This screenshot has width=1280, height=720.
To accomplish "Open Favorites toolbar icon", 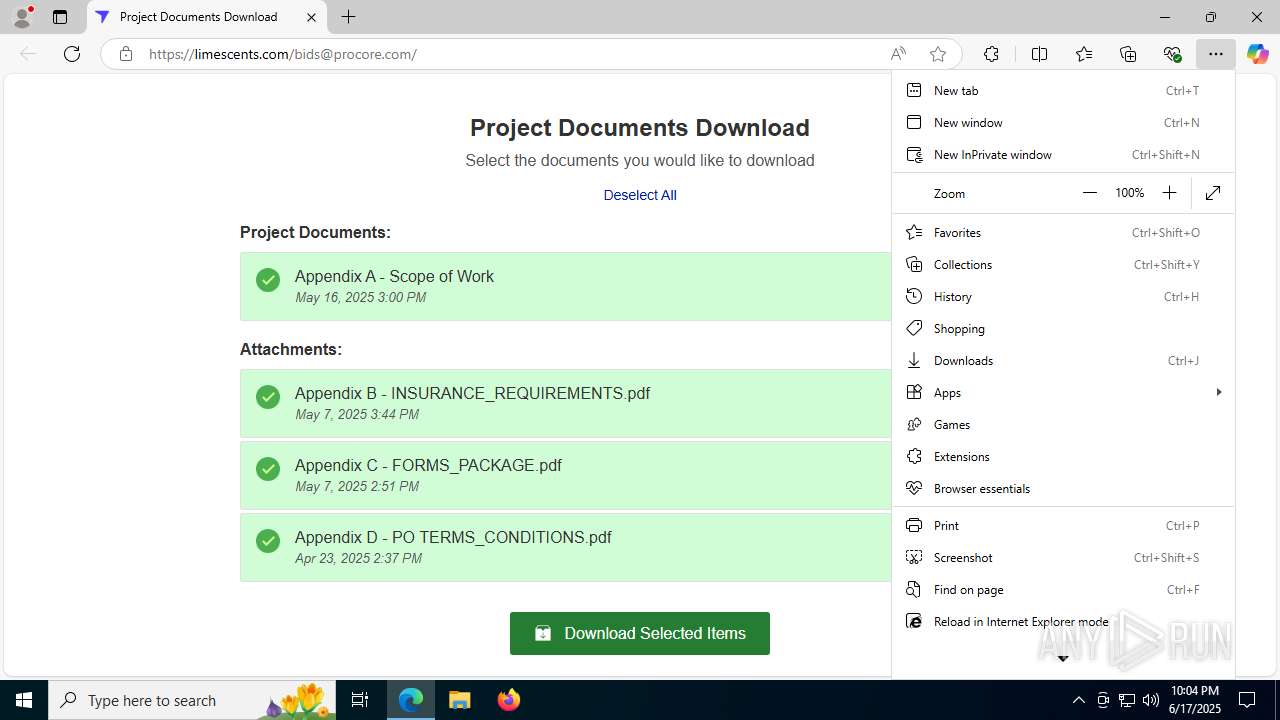I will click(x=1083, y=54).
